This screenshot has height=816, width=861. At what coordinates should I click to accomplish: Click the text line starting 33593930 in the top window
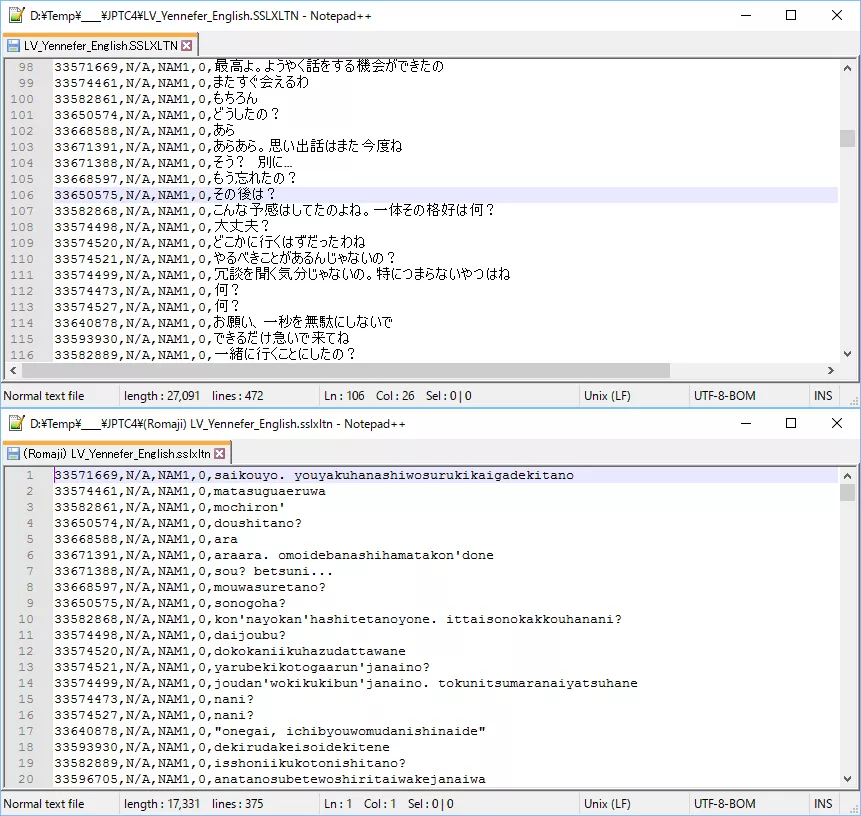tap(202, 339)
